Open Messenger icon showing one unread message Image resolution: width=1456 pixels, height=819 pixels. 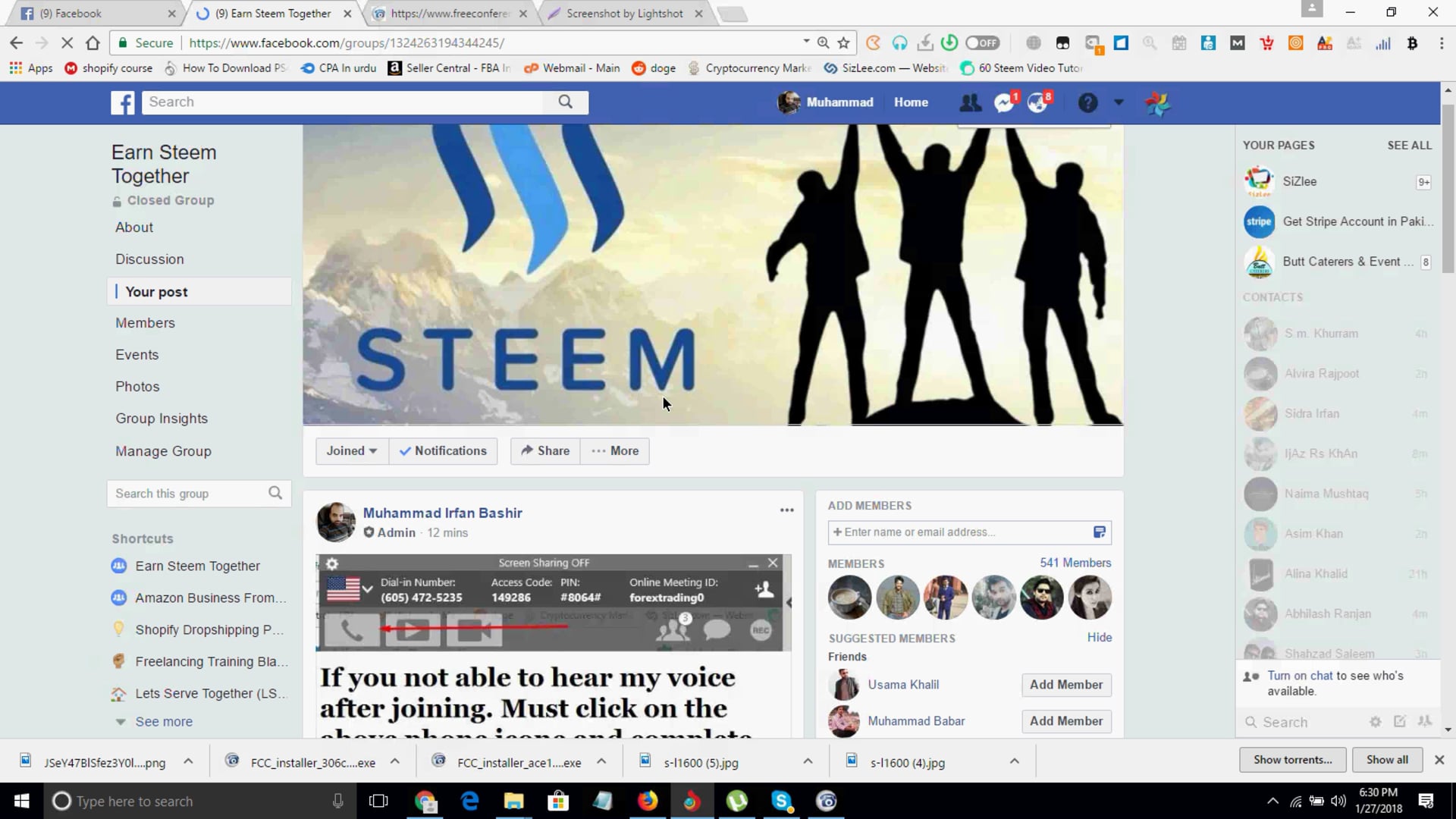coord(1003,102)
